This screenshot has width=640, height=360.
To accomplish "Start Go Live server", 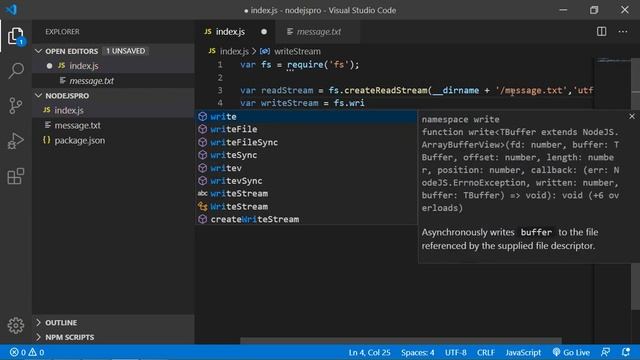I will pyautogui.click(x=571, y=352).
